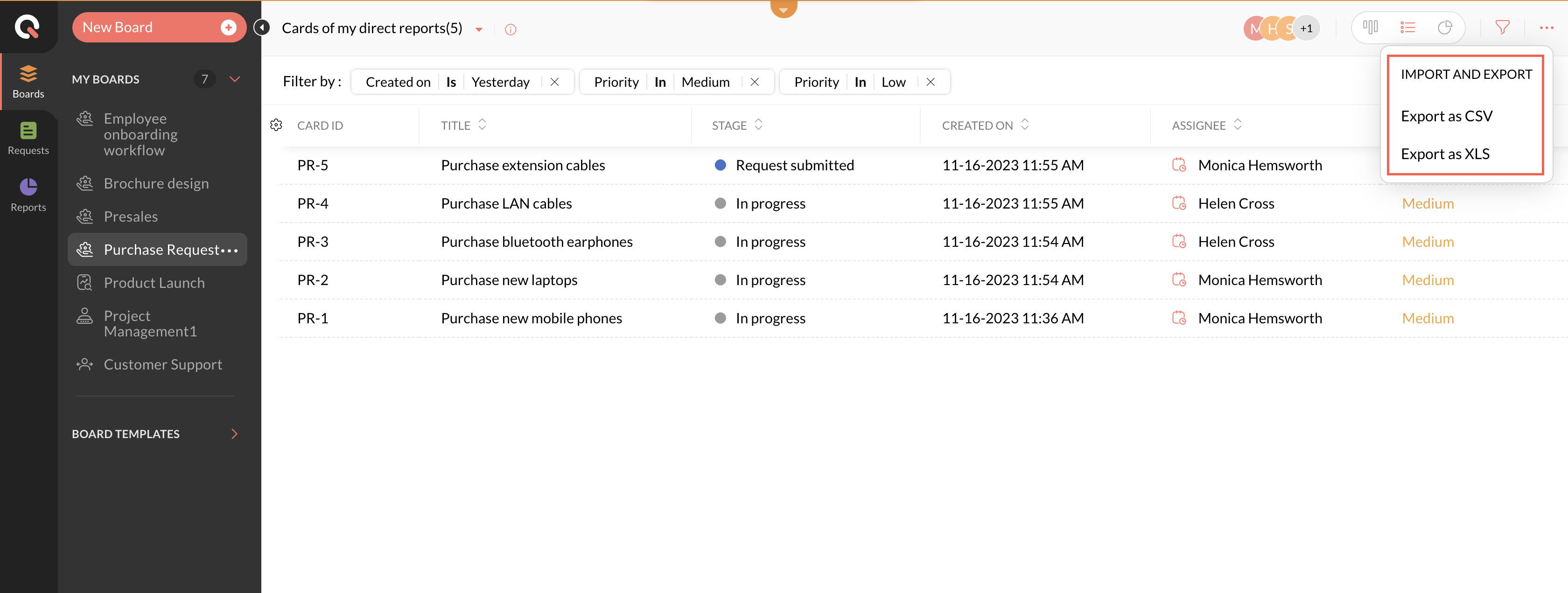Sort the table by Created On column

tap(1024, 125)
